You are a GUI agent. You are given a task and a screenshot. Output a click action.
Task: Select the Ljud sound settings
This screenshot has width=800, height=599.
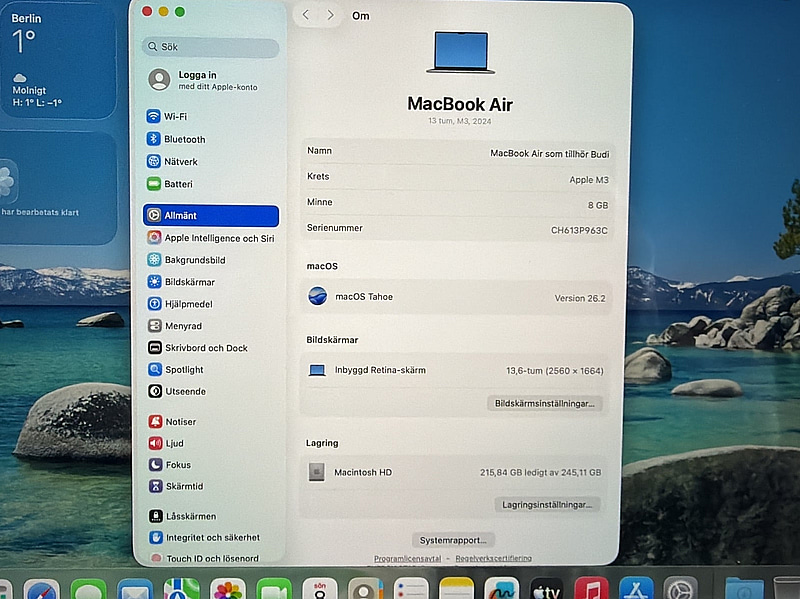click(174, 443)
